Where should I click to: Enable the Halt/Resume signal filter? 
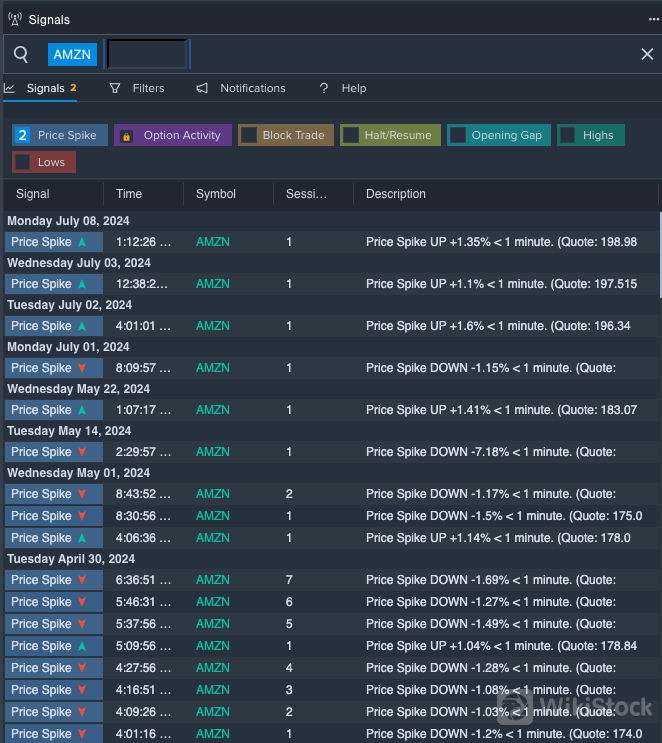(351, 135)
